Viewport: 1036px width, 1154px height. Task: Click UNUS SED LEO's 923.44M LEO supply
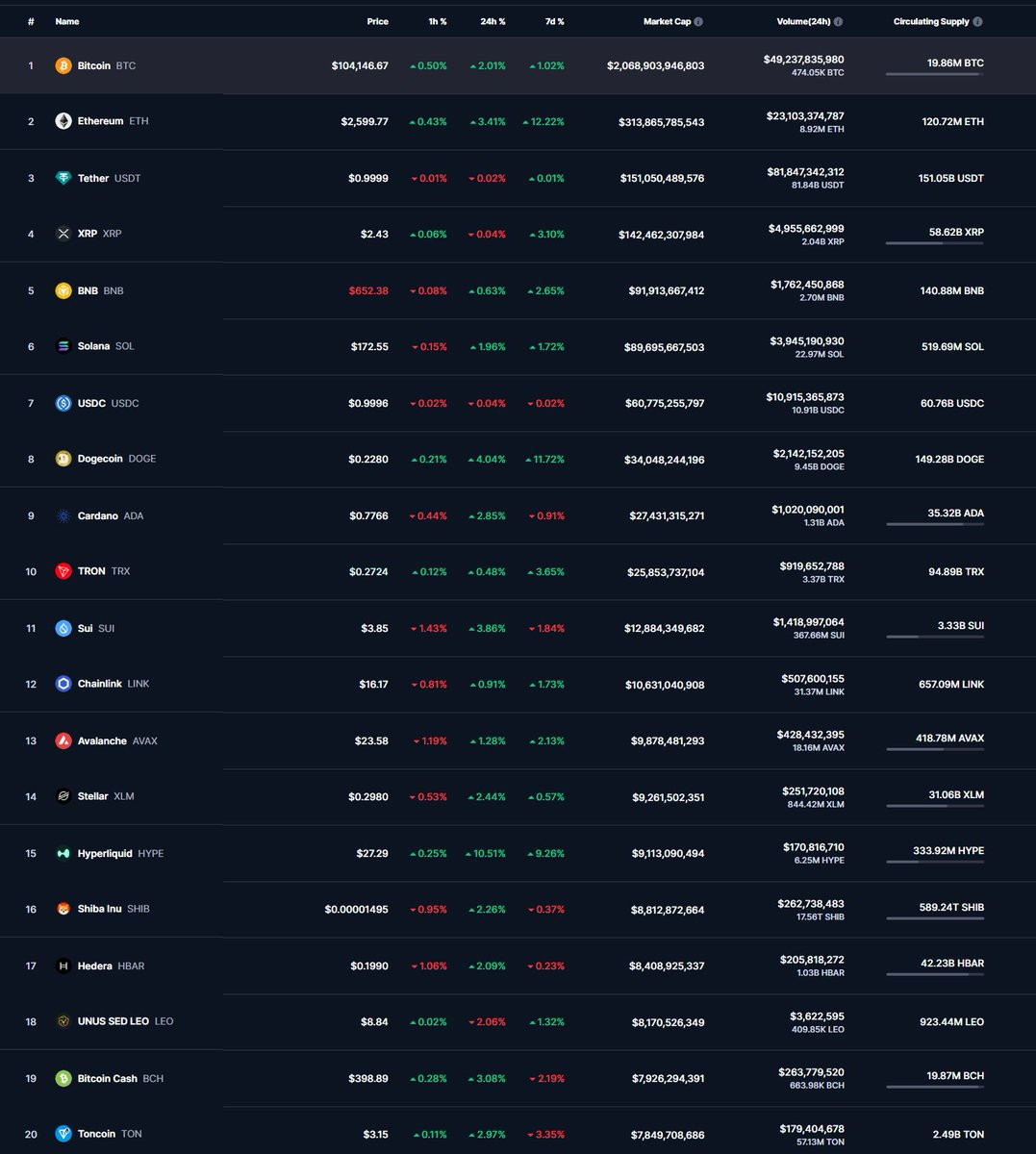tap(951, 1021)
